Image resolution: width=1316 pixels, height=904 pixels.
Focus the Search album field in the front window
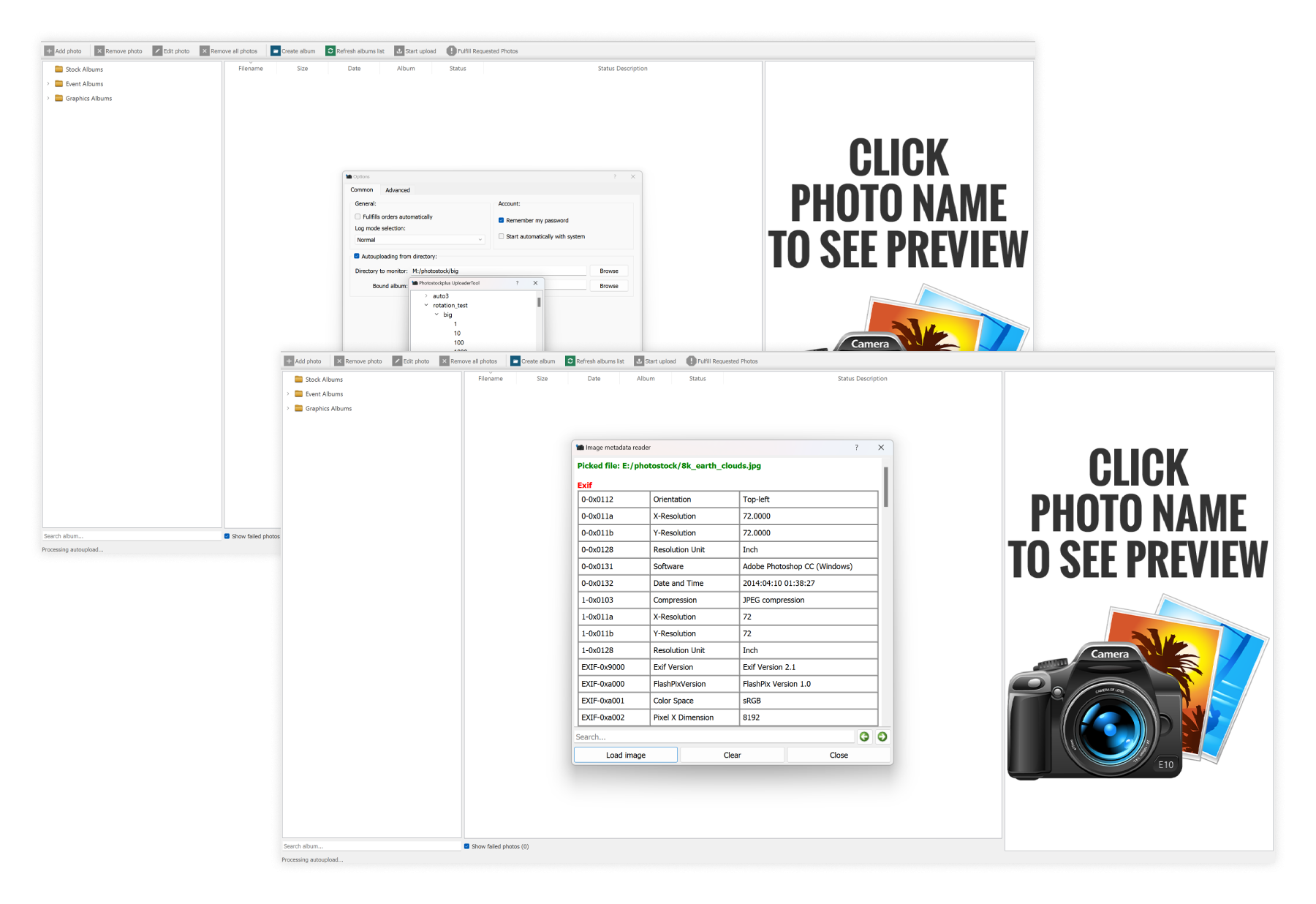[371, 846]
